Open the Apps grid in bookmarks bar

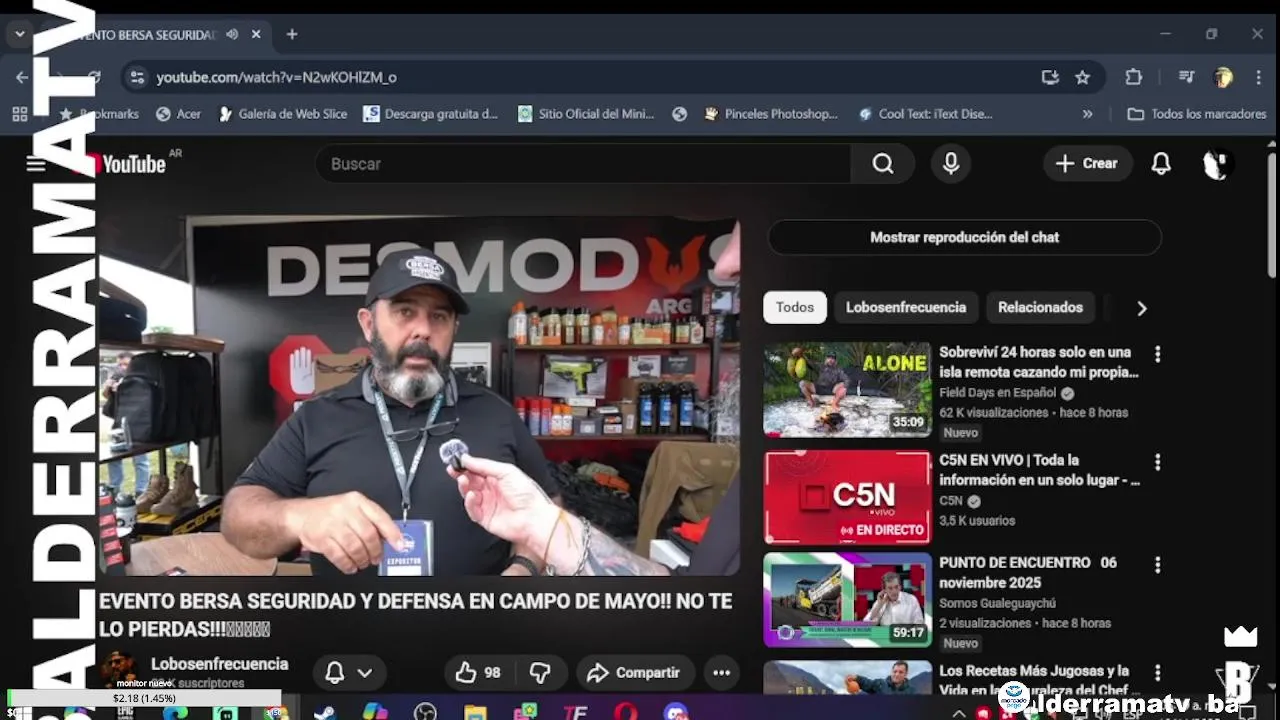point(20,114)
